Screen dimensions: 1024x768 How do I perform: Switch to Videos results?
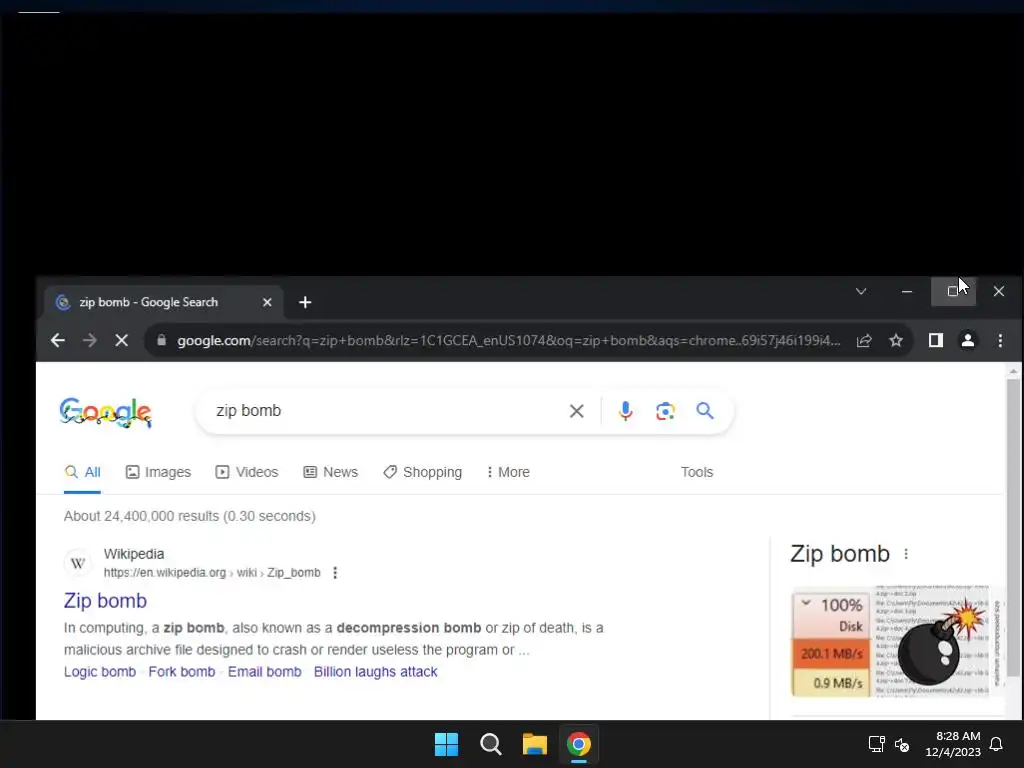pyautogui.click(x=247, y=472)
